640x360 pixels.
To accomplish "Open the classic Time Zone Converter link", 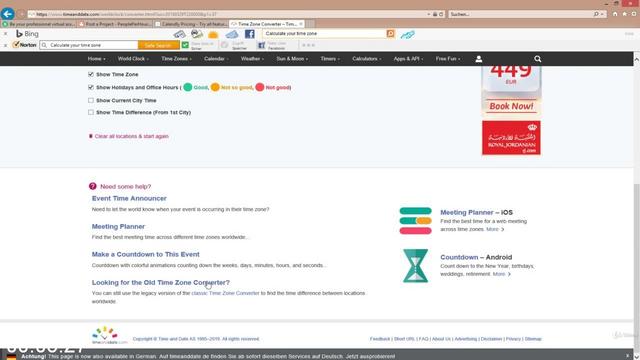I will (x=225, y=293).
